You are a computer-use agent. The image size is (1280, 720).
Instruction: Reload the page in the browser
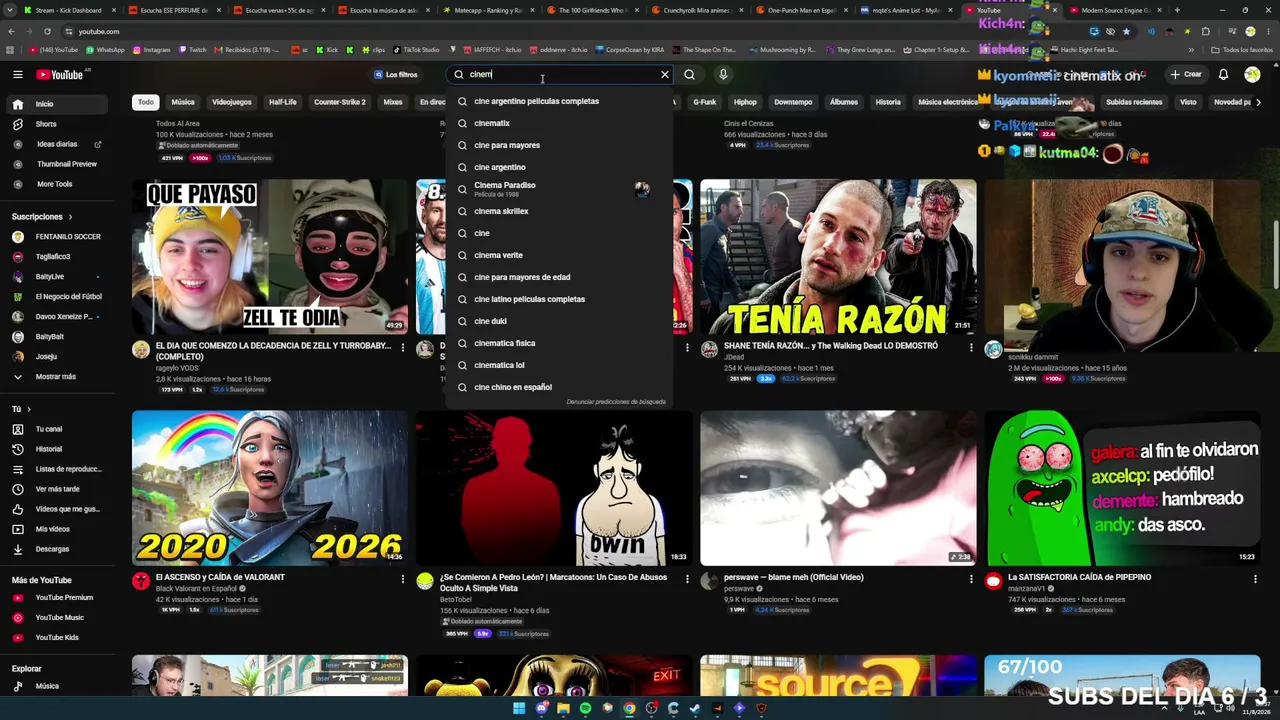pos(47,31)
